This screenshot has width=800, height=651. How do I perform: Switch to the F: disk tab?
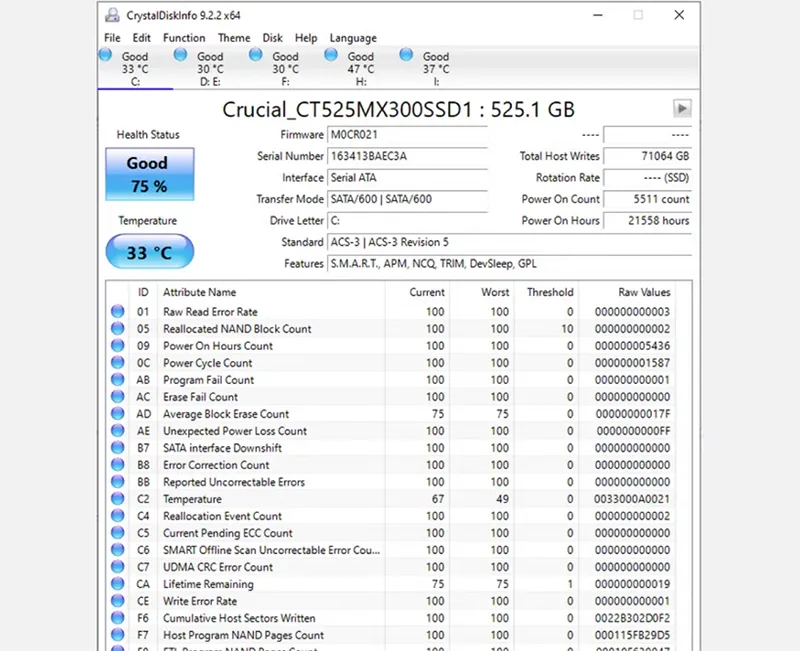tap(285, 68)
